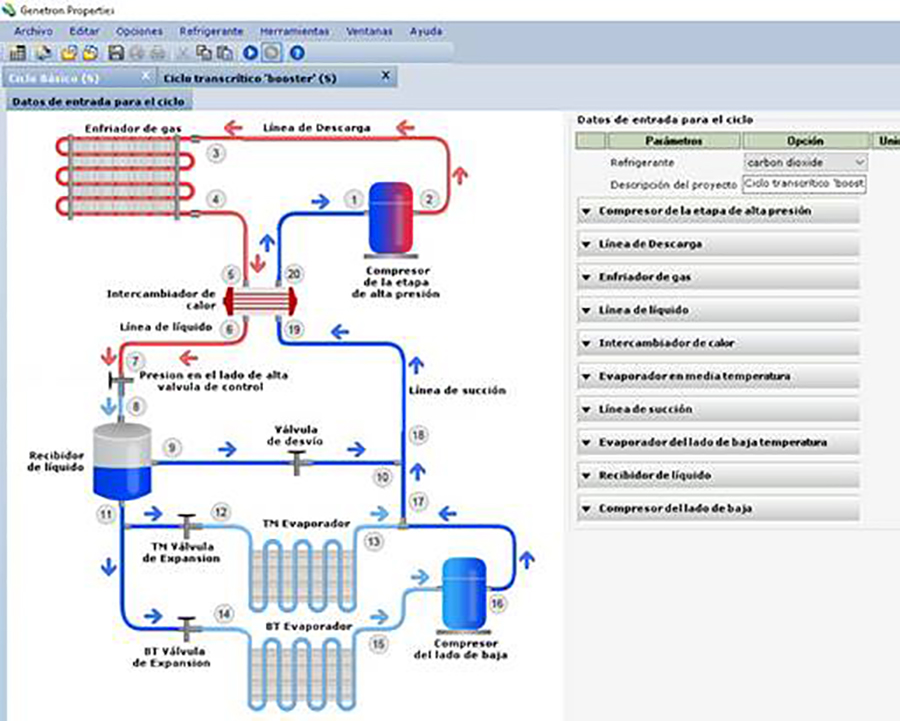900x721 pixels.
Task: Click the paste icon in the toolbar
Action: point(225,52)
